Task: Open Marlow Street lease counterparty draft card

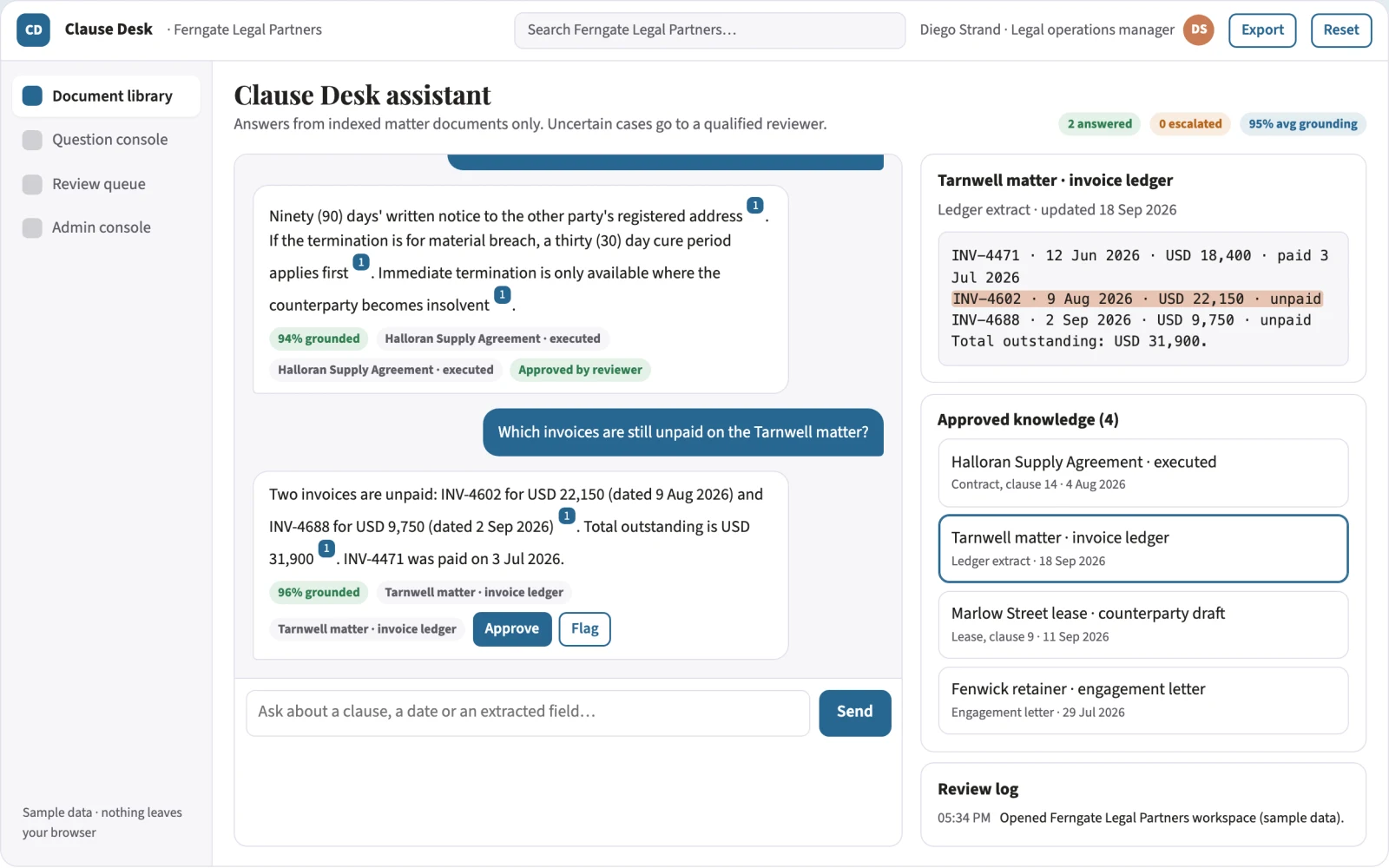Action: tap(1143, 625)
